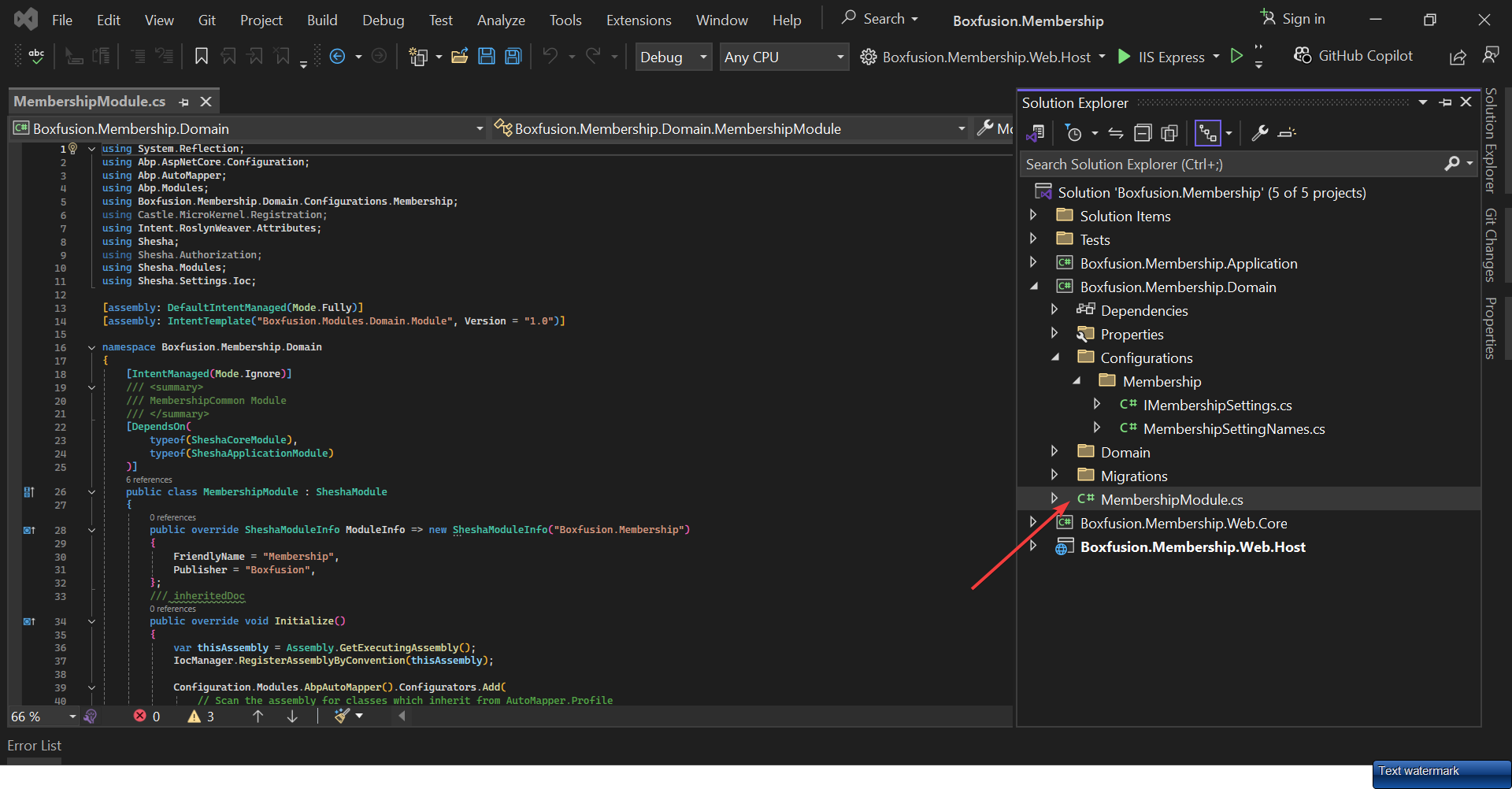
Task: Open the File menu
Action: tap(62, 20)
